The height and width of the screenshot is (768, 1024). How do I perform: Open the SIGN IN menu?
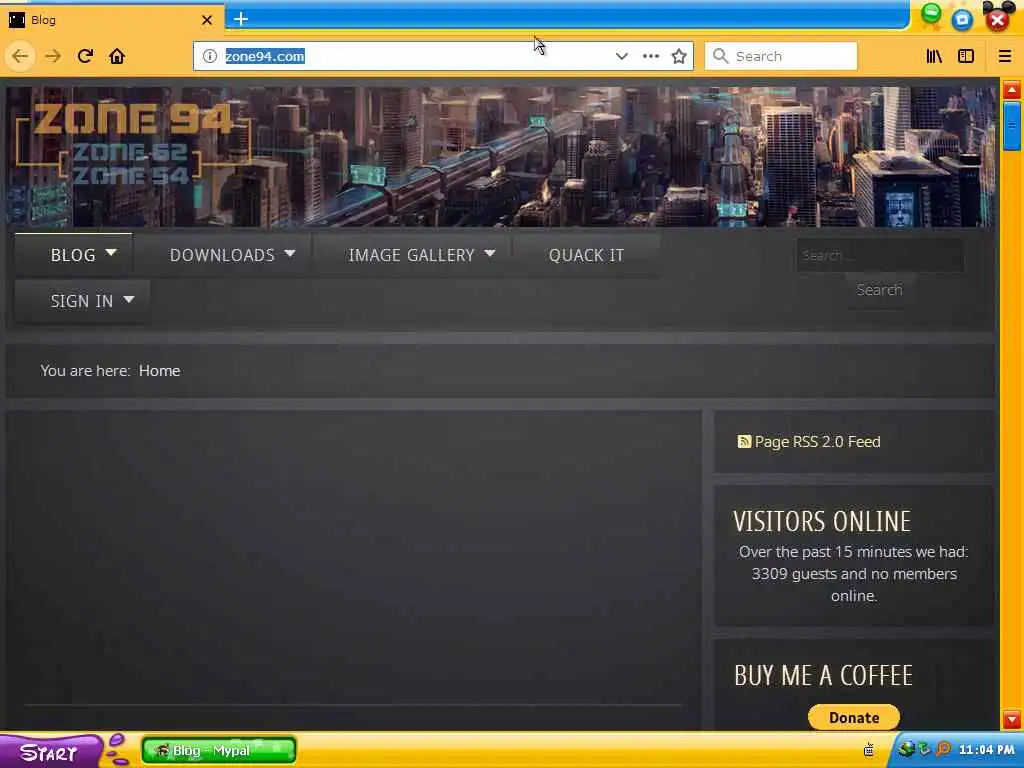pyautogui.click(x=82, y=301)
